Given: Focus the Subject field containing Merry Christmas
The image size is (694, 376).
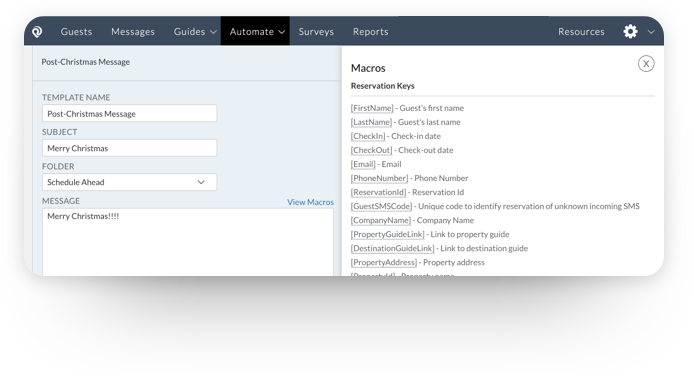Looking at the screenshot, I should click(x=129, y=148).
